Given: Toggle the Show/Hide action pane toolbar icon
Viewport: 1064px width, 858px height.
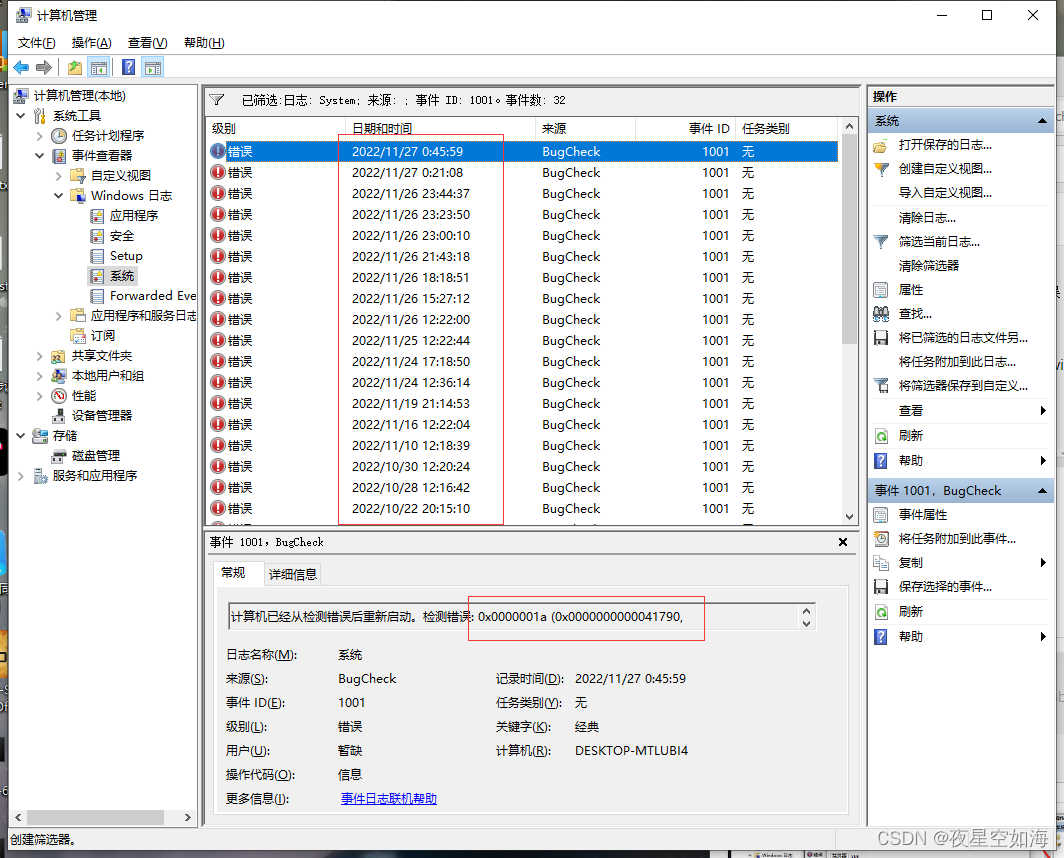Looking at the screenshot, I should coord(153,67).
